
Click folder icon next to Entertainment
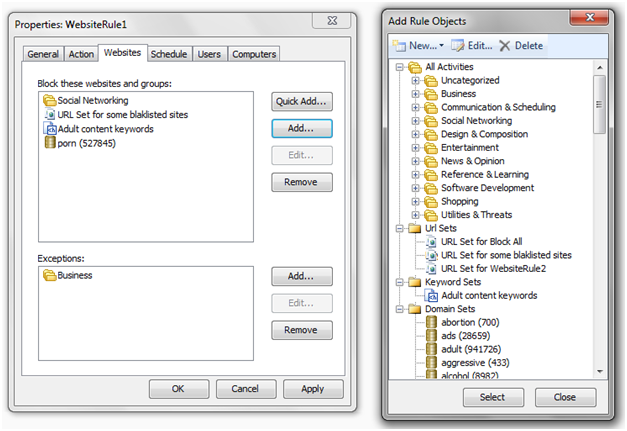click(x=431, y=148)
